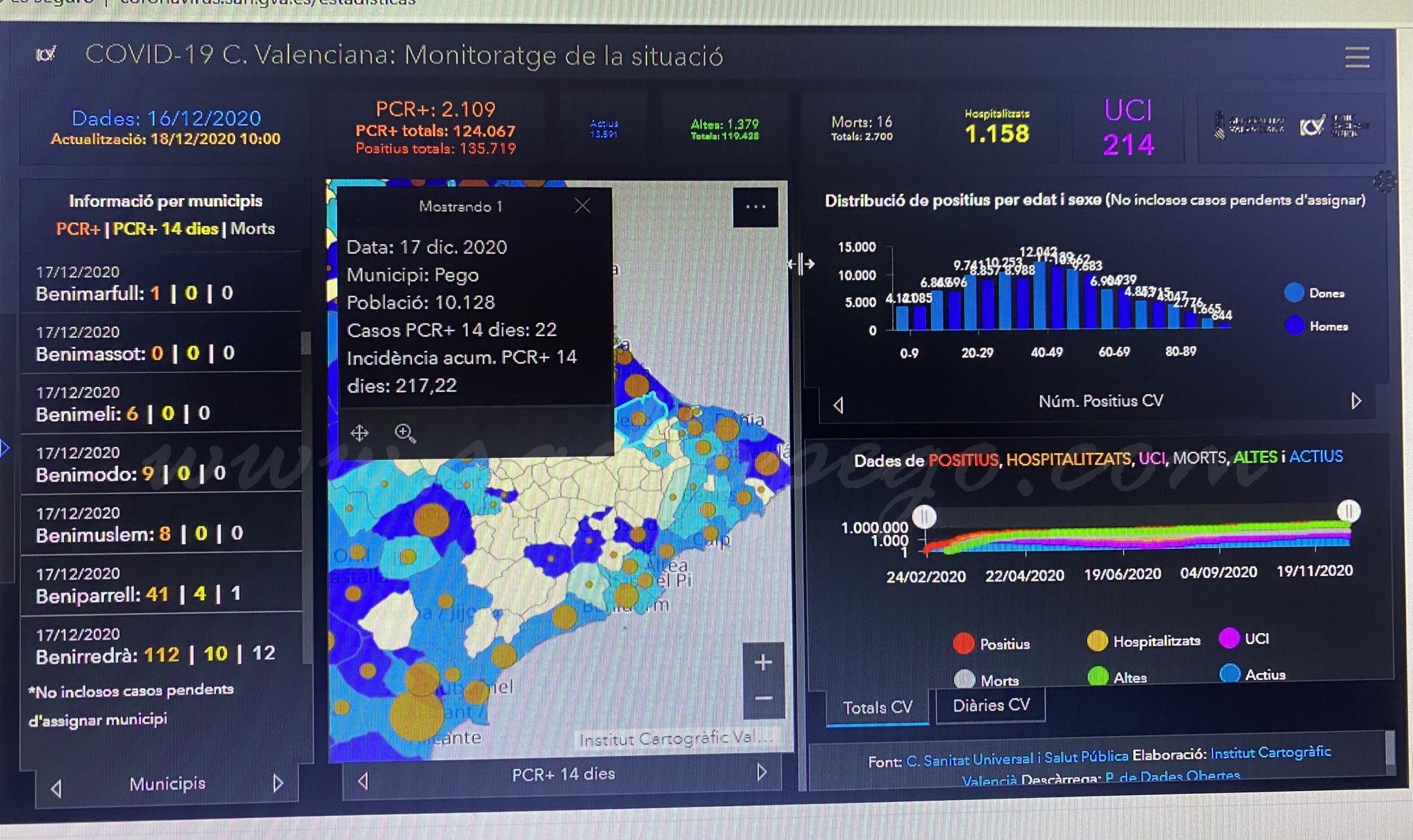Image resolution: width=1413 pixels, height=840 pixels.
Task: Click the right timeline slider handle
Action: pyautogui.click(x=1348, y=511)
